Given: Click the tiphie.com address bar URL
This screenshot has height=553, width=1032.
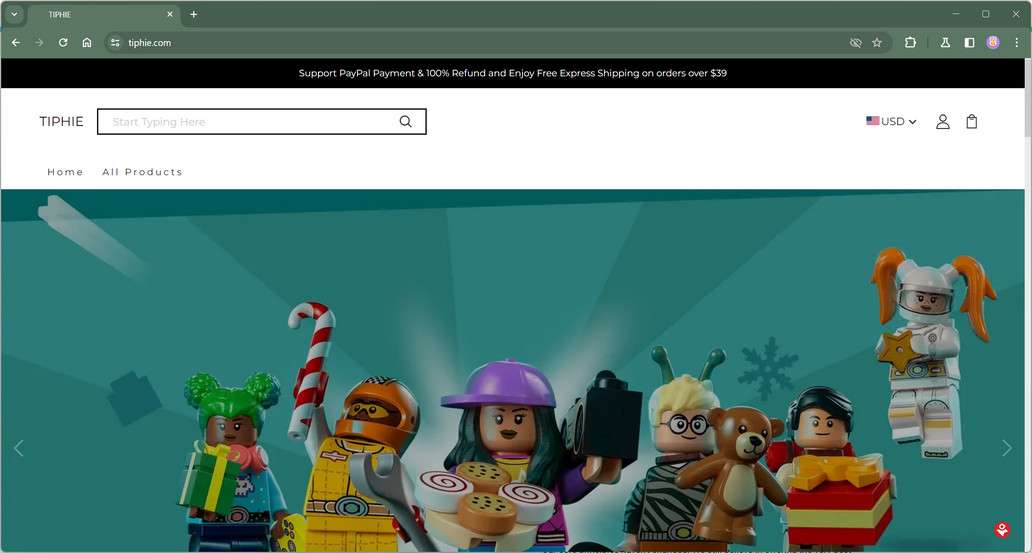Looking at the screenshot, I should coord(149,43).
